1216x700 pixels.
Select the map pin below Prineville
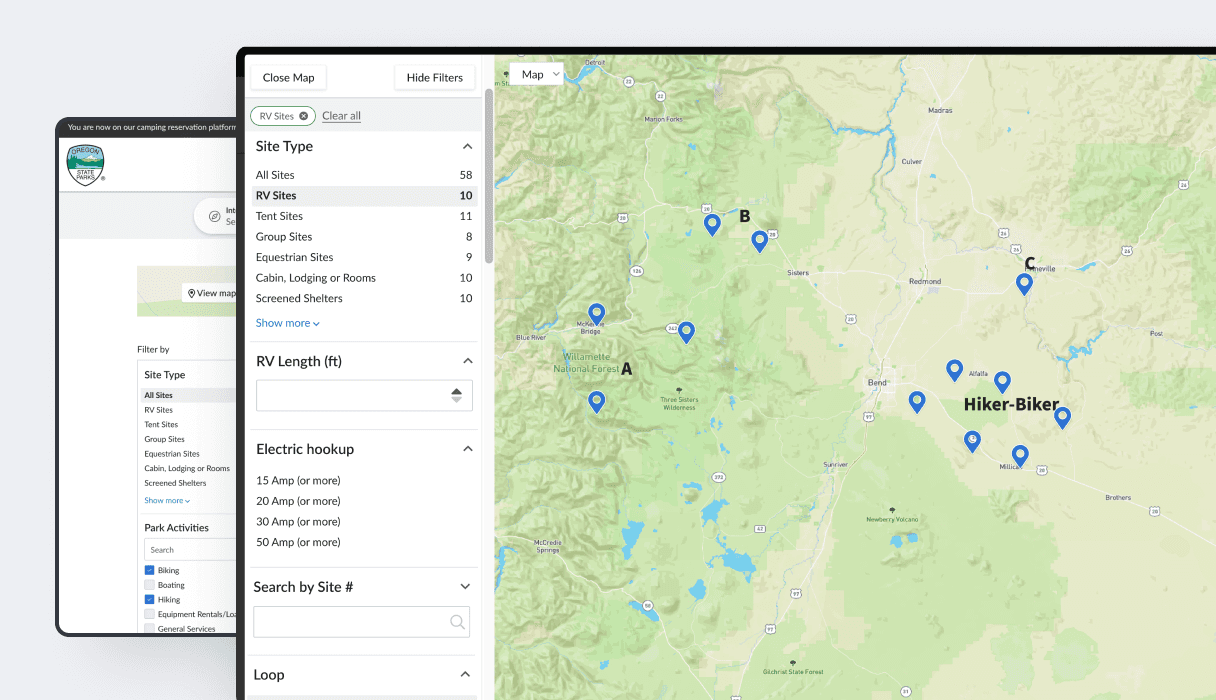[x=1024, y=284]
